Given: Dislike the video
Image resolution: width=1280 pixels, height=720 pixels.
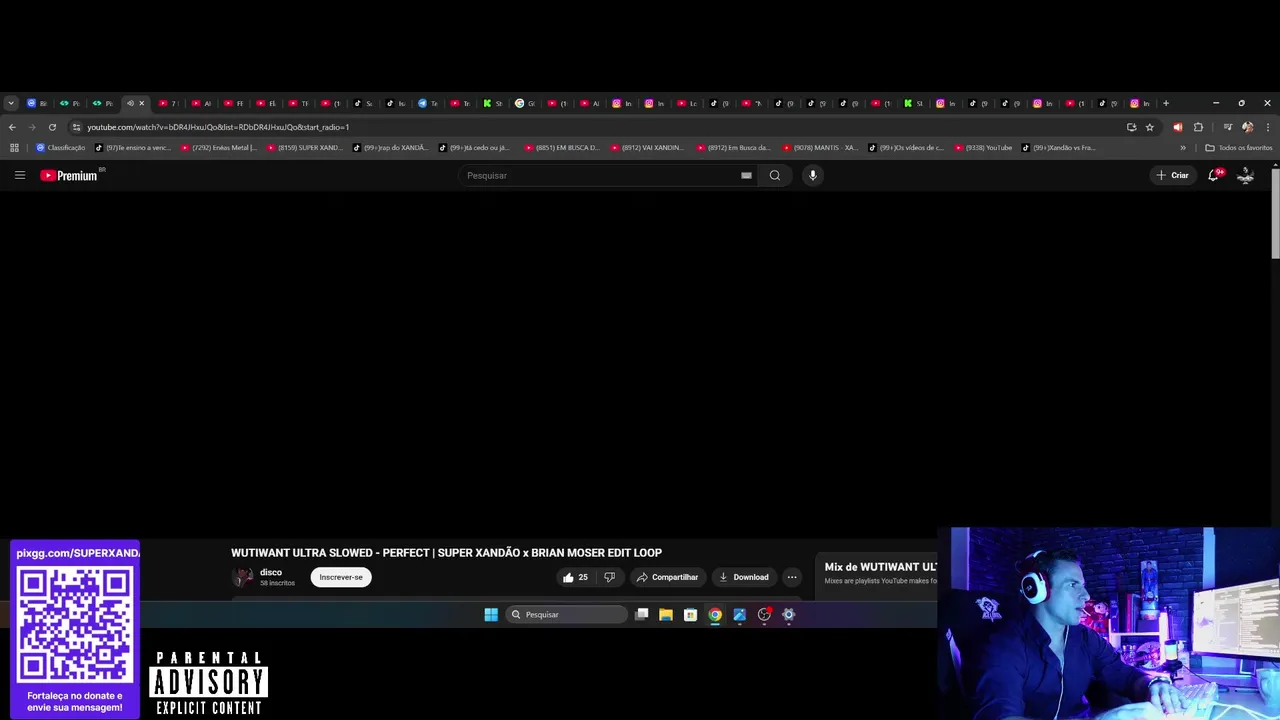Looking at the screenshot, I should [609, 577].
